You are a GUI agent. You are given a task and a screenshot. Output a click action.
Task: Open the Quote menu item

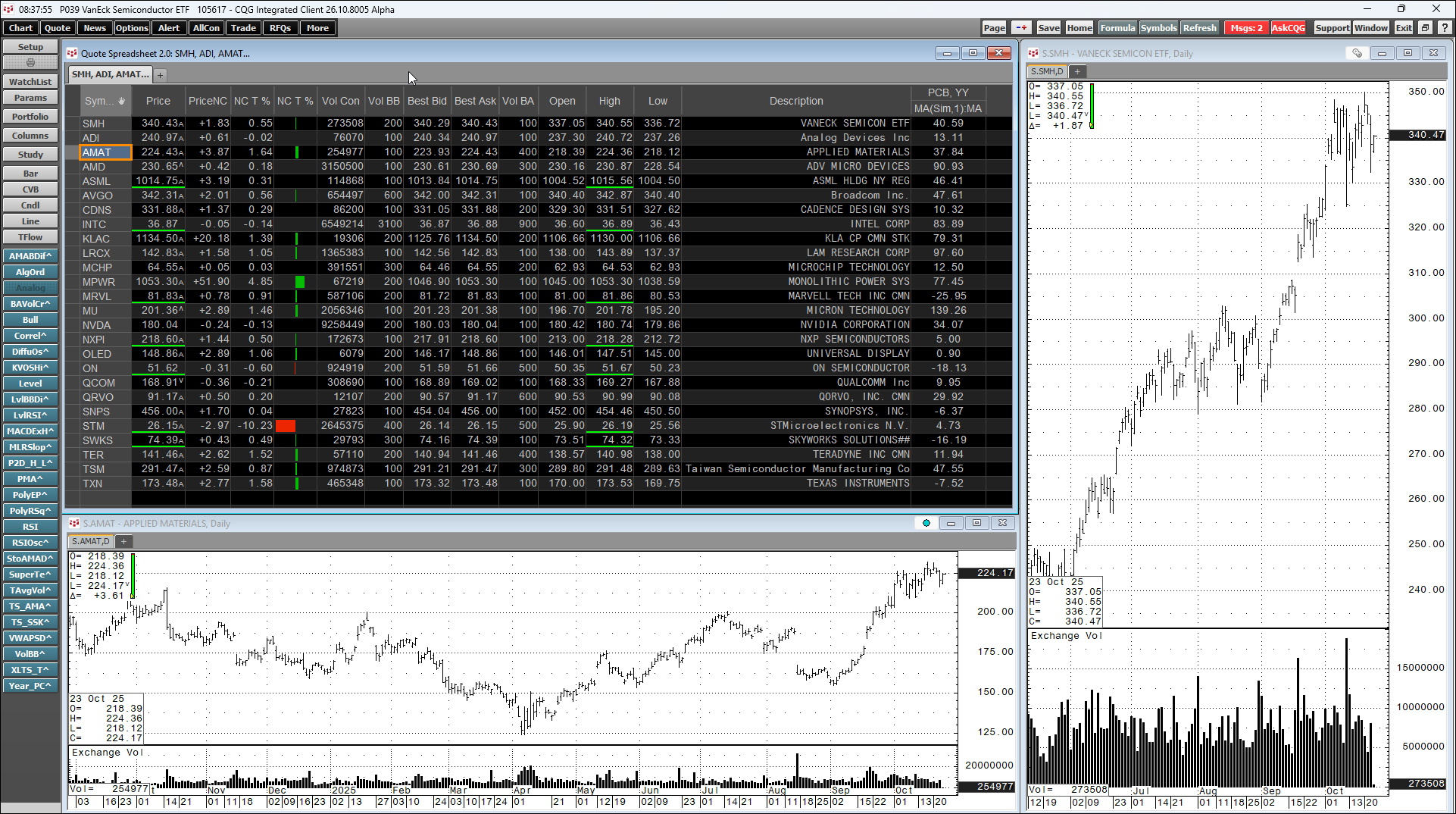58,28
